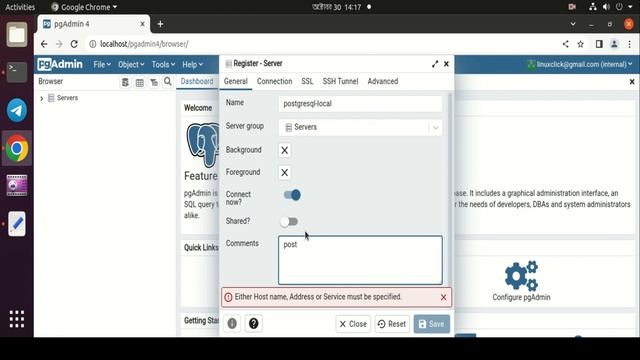Select the Dashboard tab
The height and width of the screenshot is (360, 640).
(197, 81)
